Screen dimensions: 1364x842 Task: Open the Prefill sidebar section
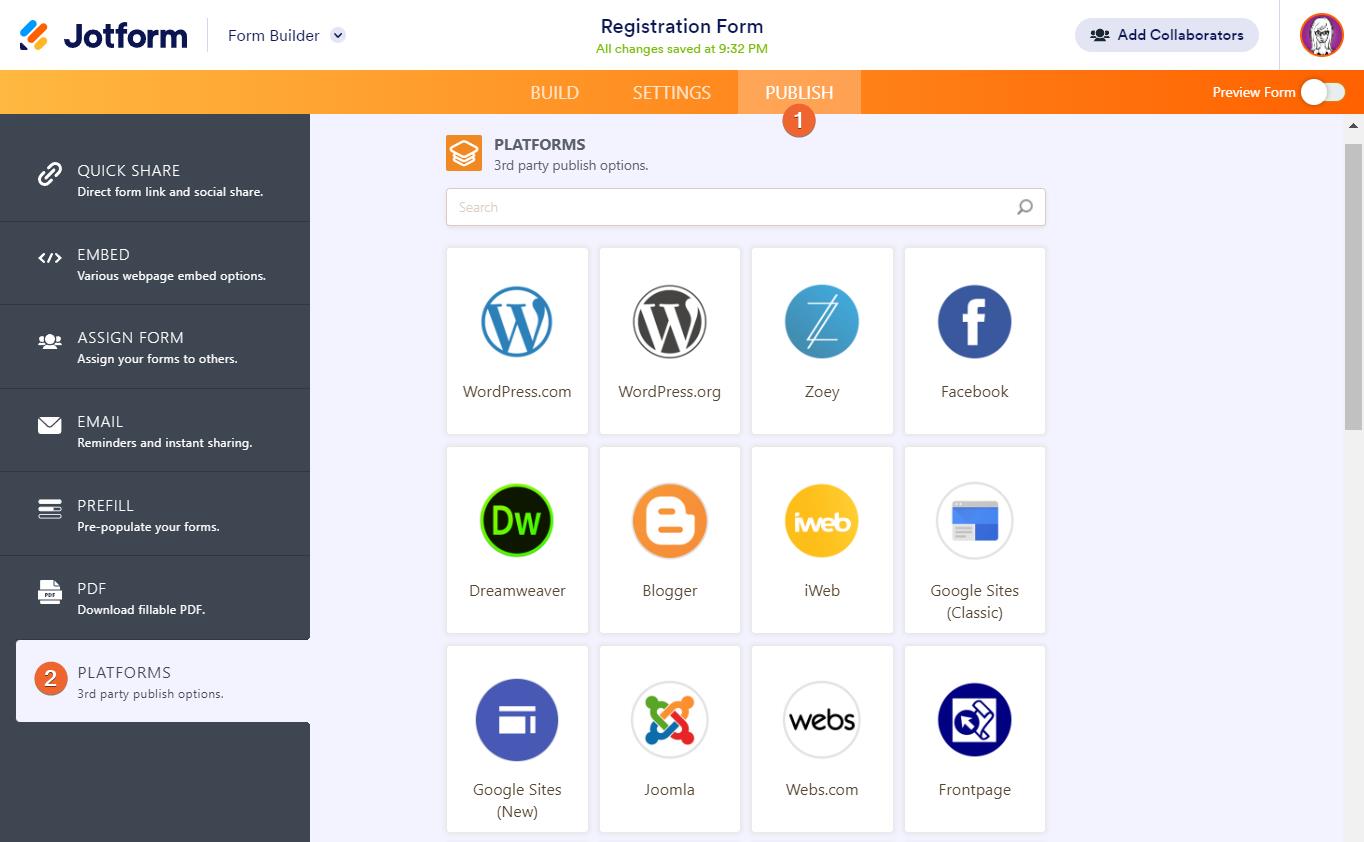click(155, 515)
